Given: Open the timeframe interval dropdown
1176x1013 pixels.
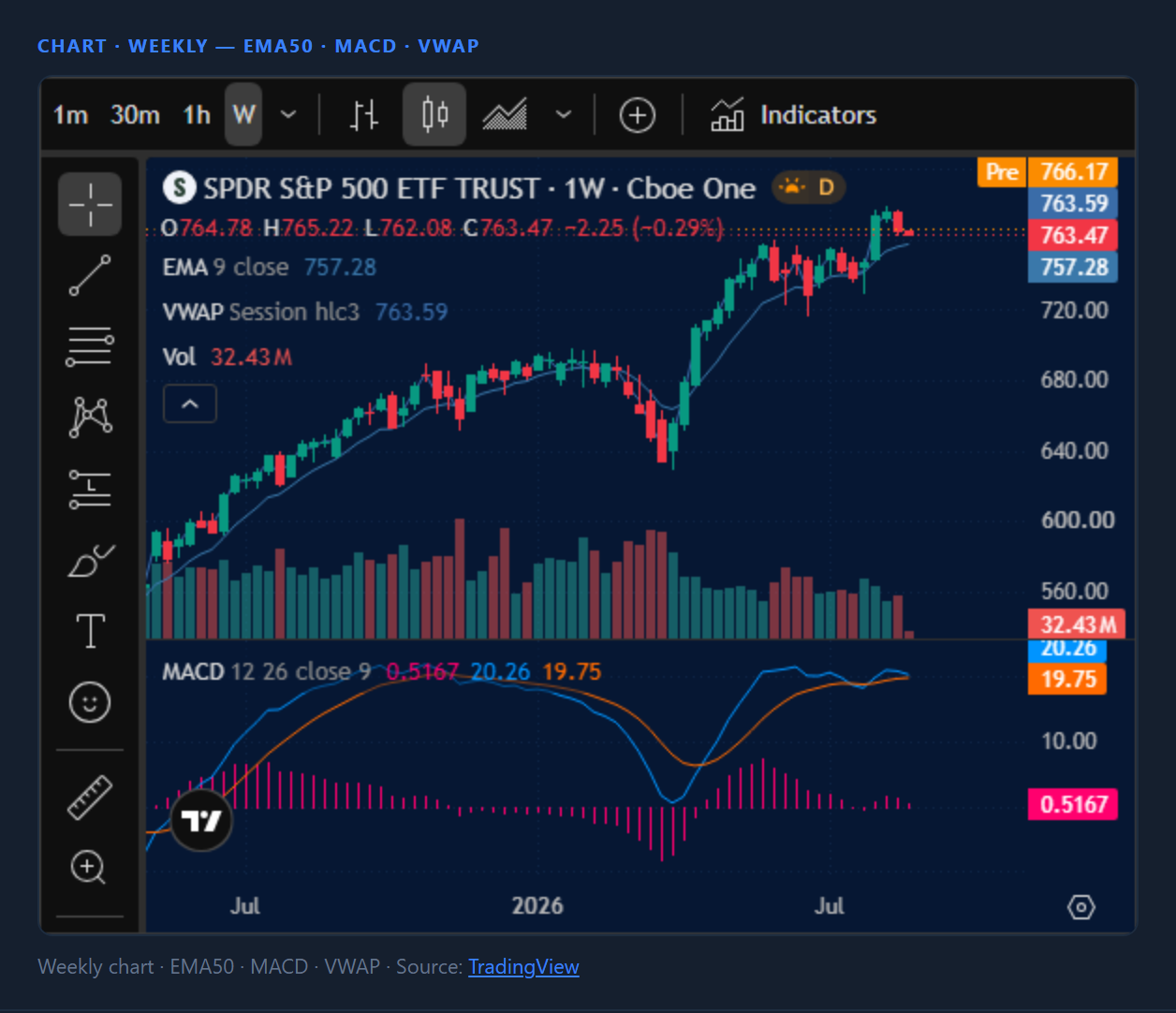Looking at the screenshot, I should 289,115.
